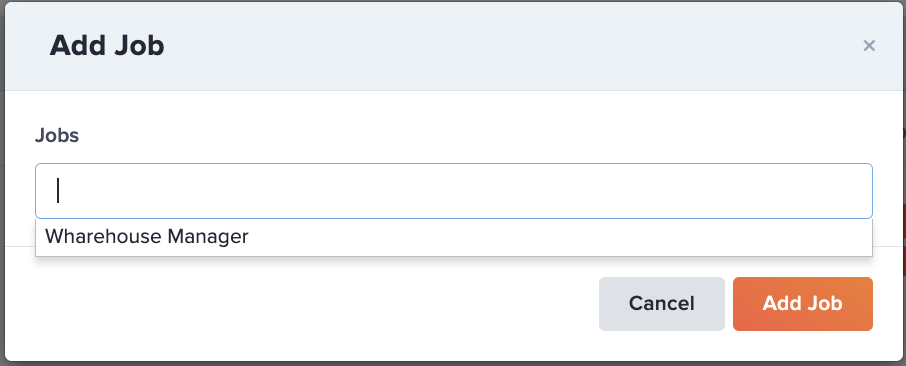Place cursor in the Jobs combo box

[454, 191]
